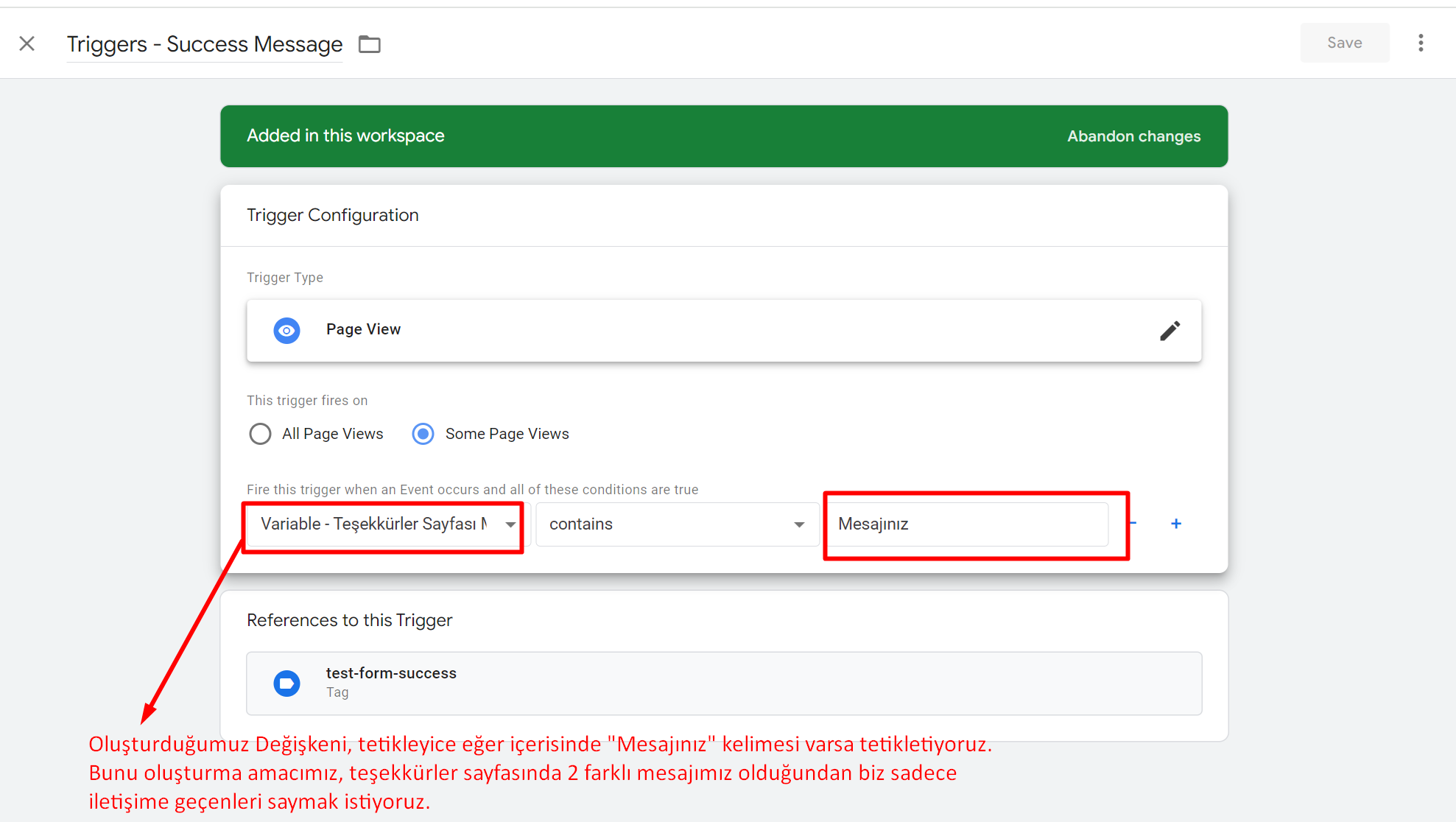Click the folder icon beside the trigger name

(x=369, y=44)
